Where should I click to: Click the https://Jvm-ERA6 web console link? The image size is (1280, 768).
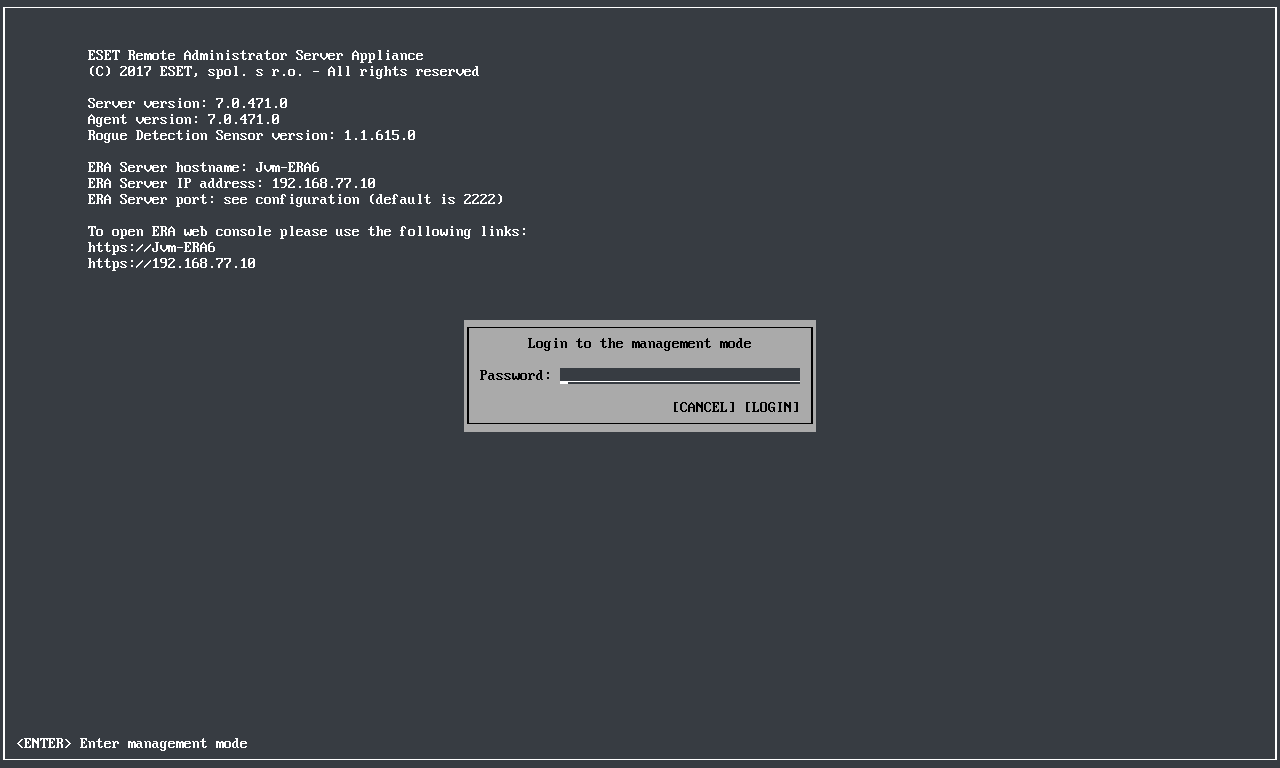pyautogui.click(x=151, y=247)
